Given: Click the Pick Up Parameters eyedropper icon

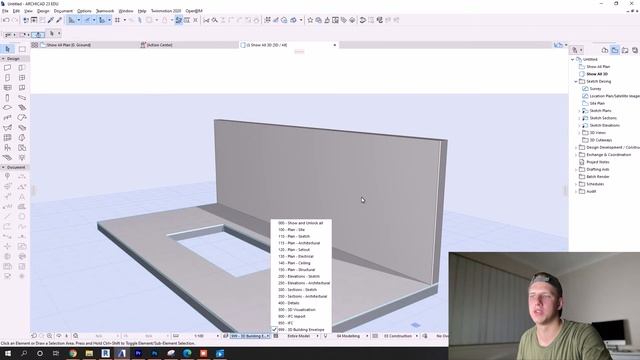Looking at the screenshot, I should point(51,20).
